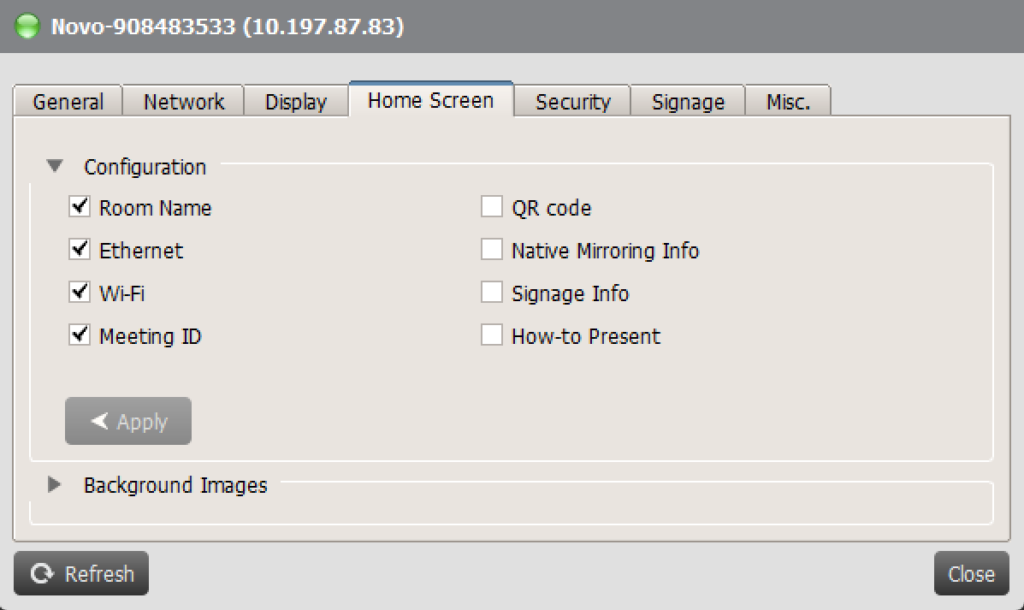Uncheck the Room Name checkbox

(x=80, y=206)
